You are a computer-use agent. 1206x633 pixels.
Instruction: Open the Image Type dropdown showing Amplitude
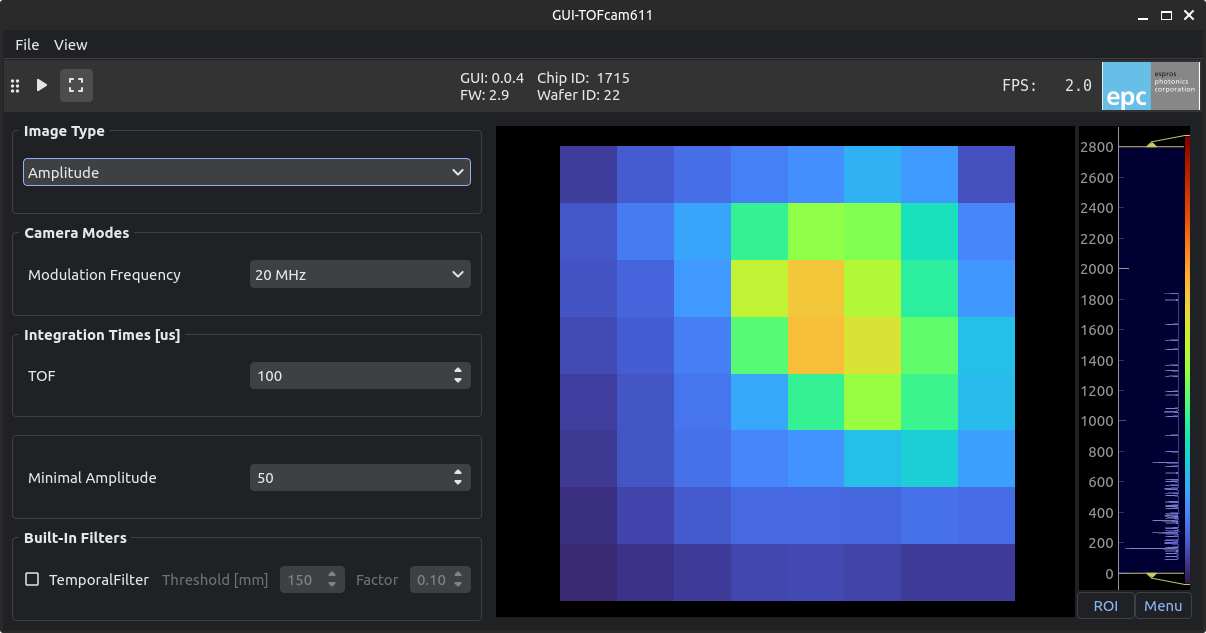[x=247, y=173]
